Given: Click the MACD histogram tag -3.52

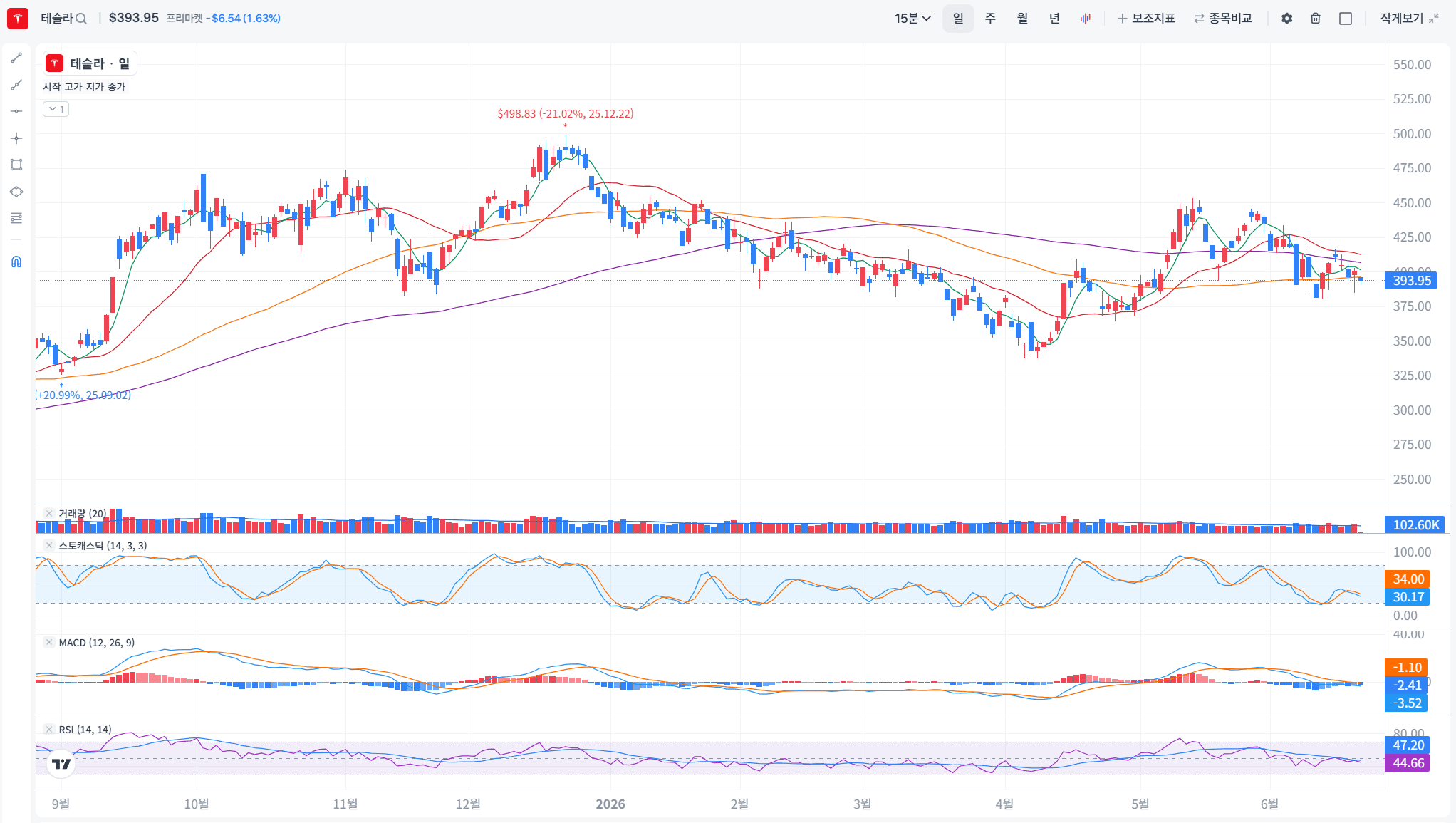Looking at the screenshot, I should pyautogui.click(x=1406, y=703).
